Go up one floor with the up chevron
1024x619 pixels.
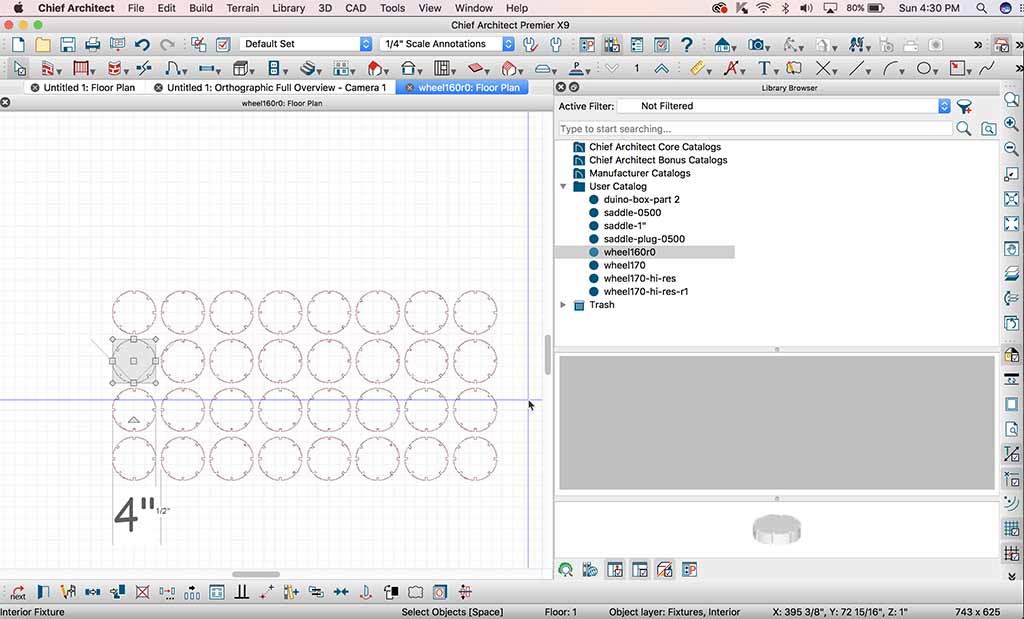pyautogui.click(x=661, y=68)
